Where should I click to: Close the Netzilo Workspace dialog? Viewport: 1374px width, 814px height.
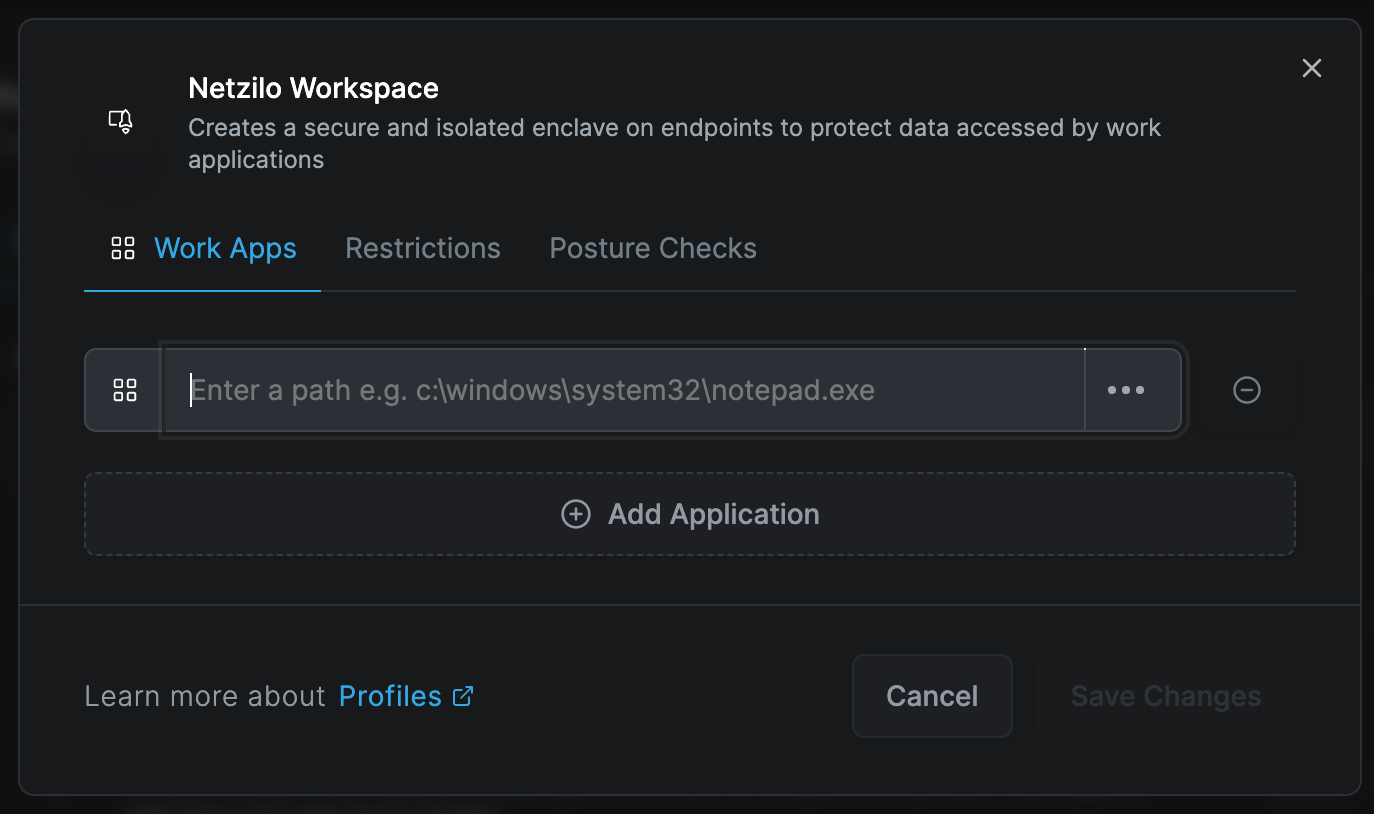click(1312, 68)
